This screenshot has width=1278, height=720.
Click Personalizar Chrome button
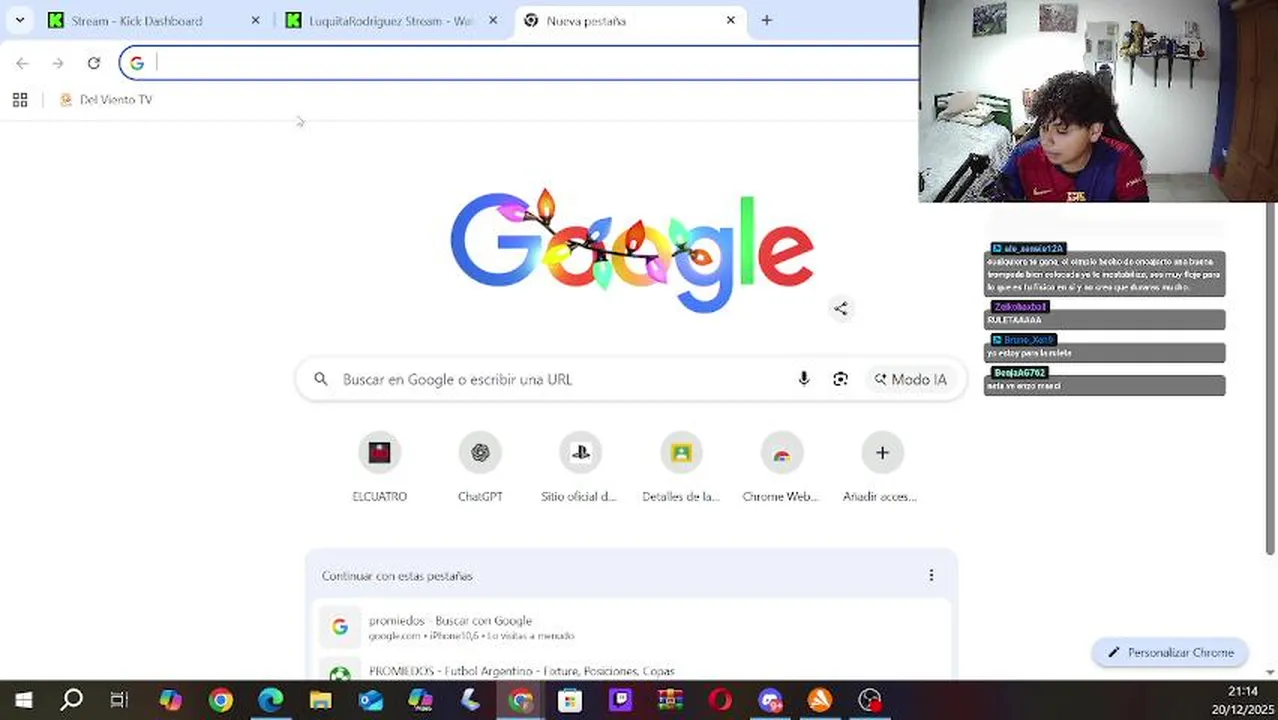(x=1170, y=652)
